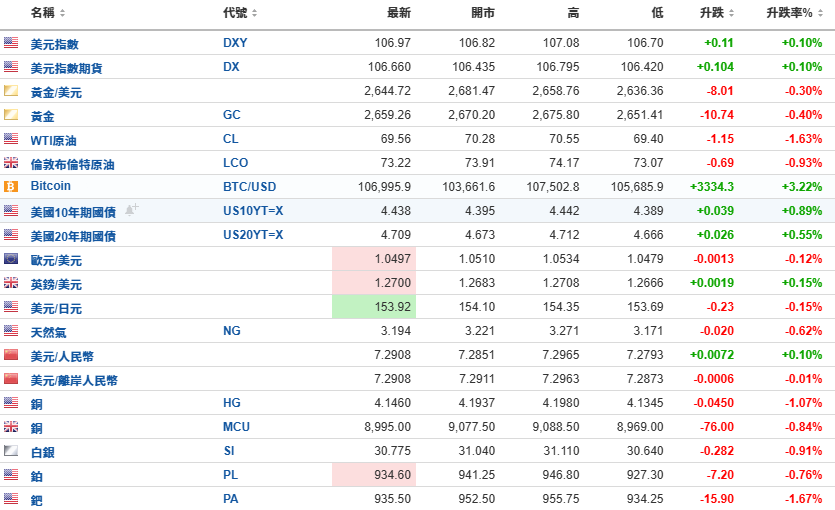Viewport: 835px width, 510px height.
Task: Open the BTC/USD symbol link
Action: click(x=249, y=187)
